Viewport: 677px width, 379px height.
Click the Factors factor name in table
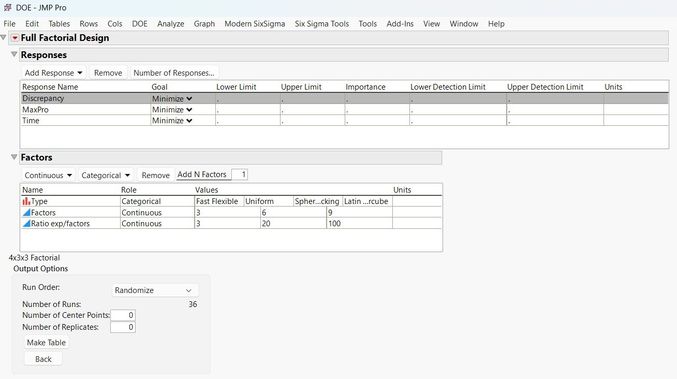click(43, 212)
